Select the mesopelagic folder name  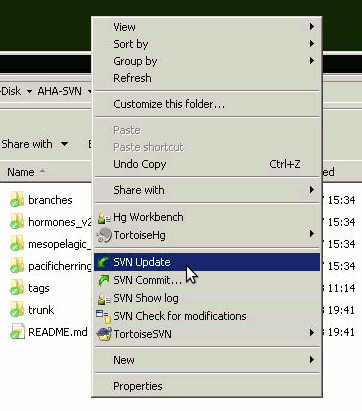tap(60, 244)
